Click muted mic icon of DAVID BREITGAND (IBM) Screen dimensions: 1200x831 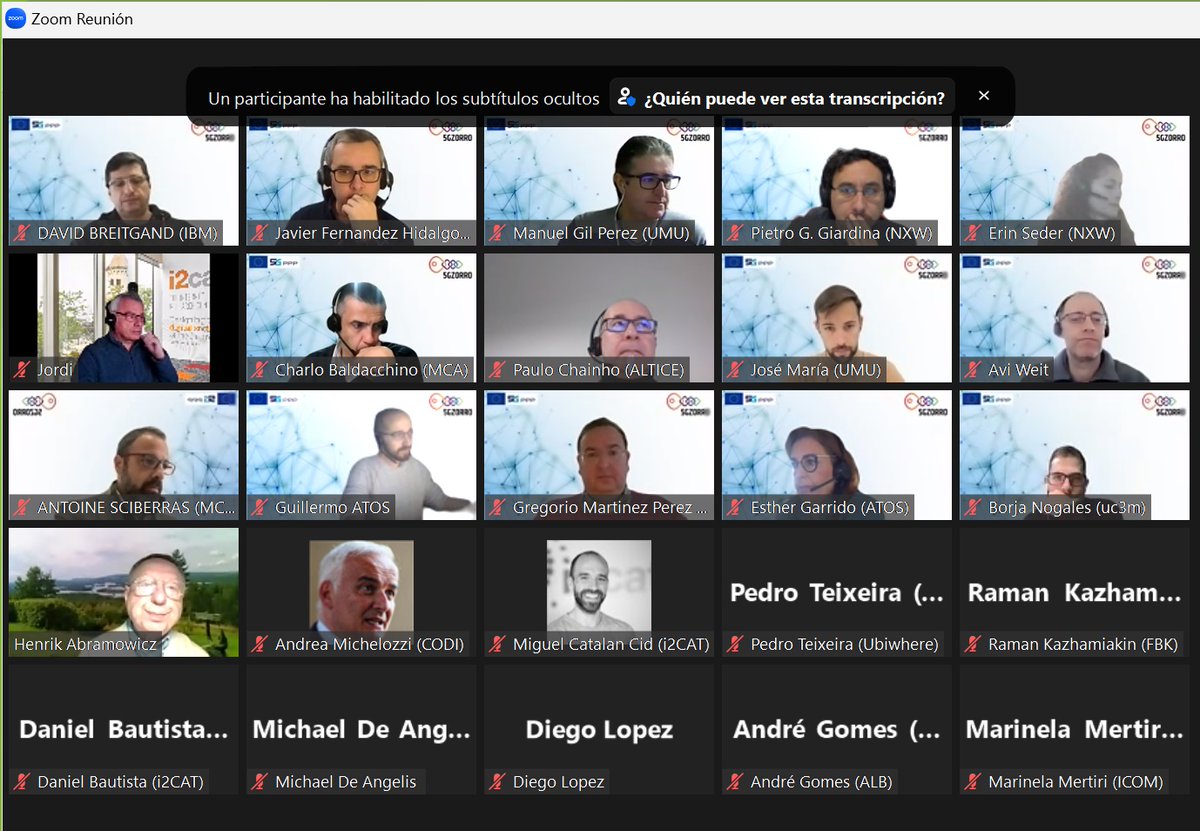(x=22, y=233)
